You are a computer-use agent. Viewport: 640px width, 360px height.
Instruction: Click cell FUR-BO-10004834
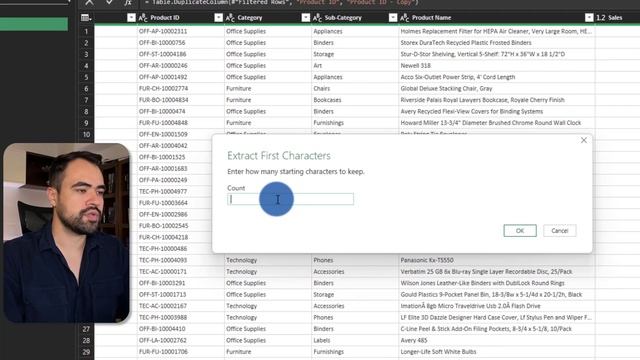(163, 100)
